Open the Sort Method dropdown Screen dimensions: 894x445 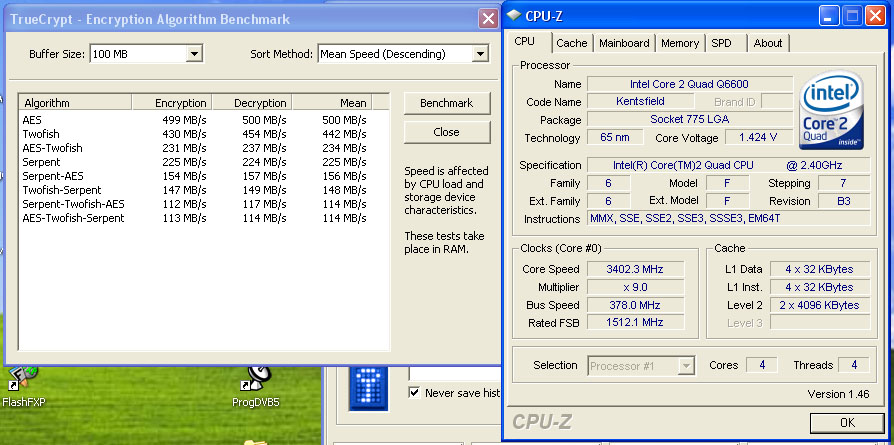click(x=481, y=54)
